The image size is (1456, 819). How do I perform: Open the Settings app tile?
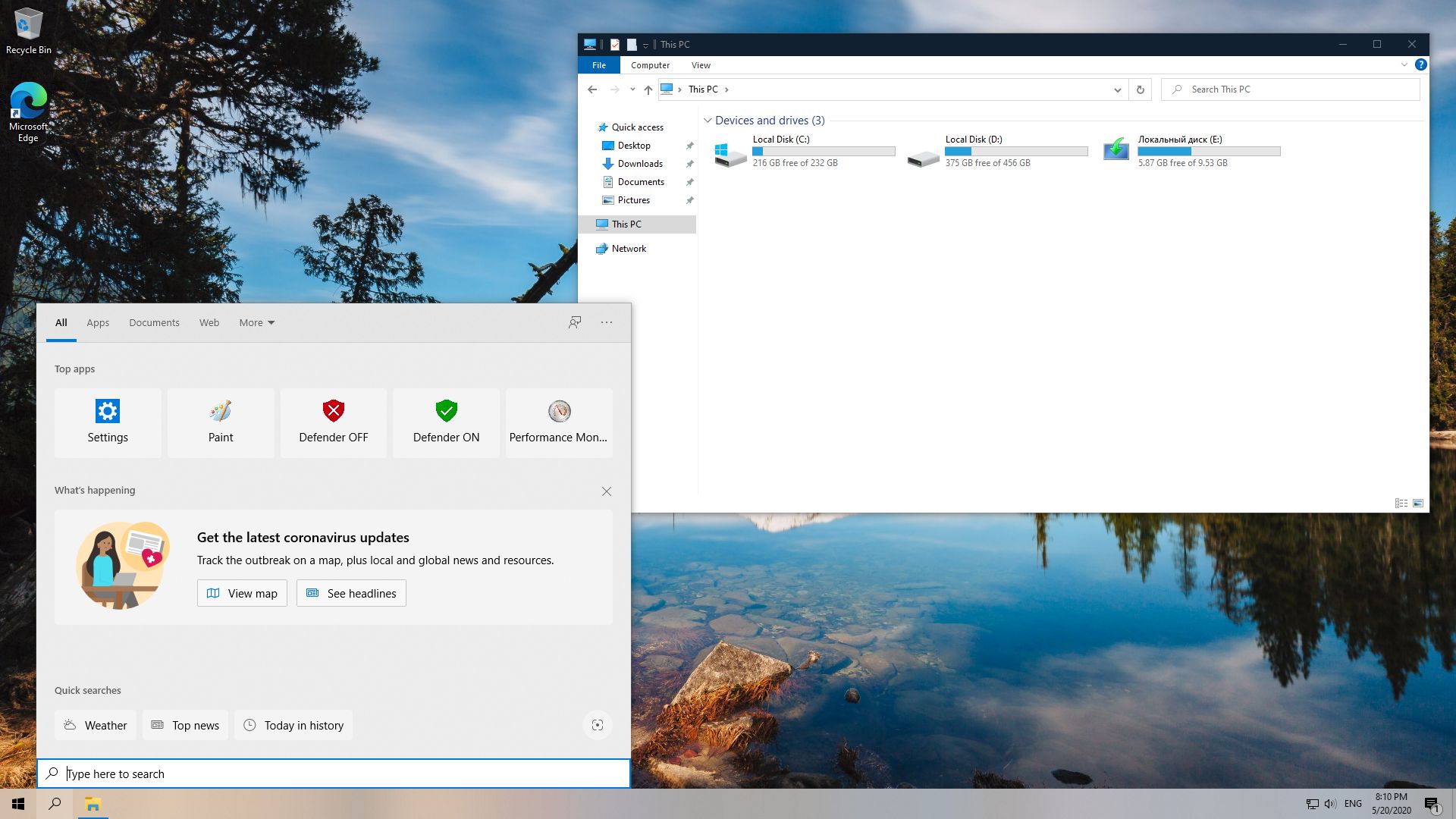click(108, 422)
